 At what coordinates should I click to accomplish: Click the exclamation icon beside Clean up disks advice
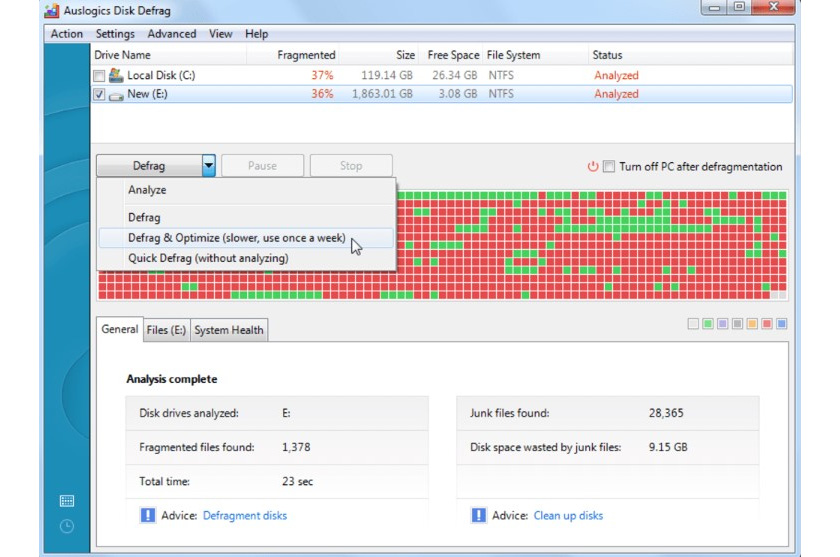478,515
